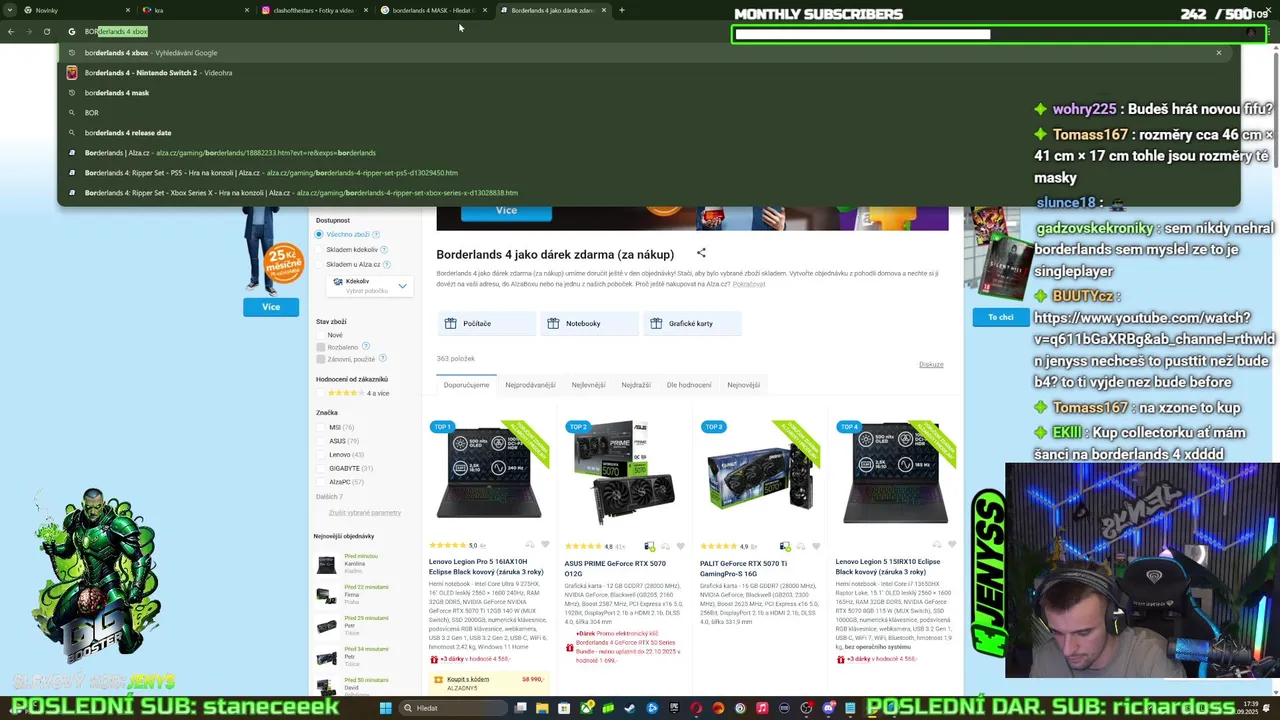The height and width of the screenshot is (720, 1280).
Task: Favorite the PALIT RTX 5070 Ti heart icon
Action: point(817,546)
